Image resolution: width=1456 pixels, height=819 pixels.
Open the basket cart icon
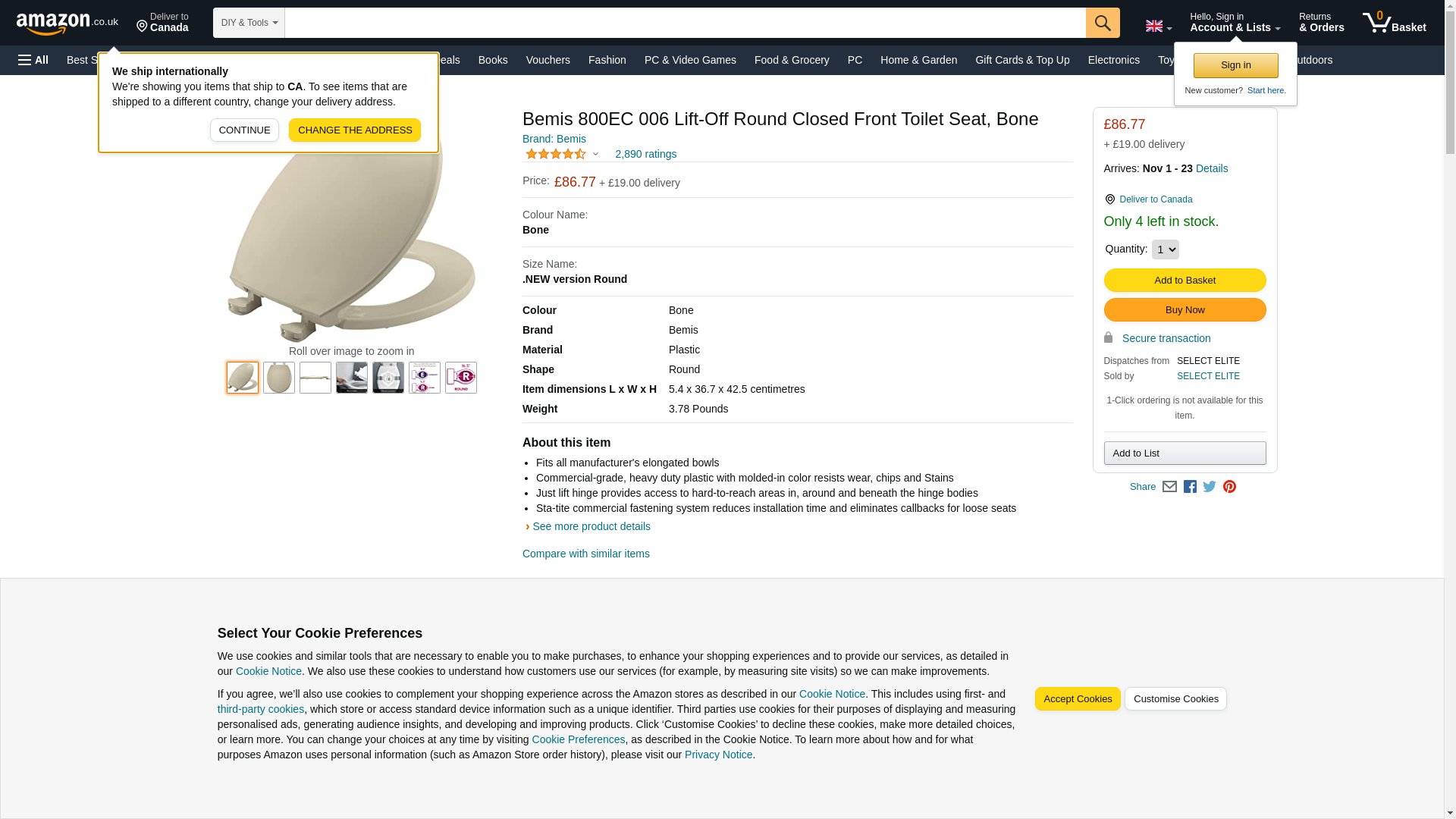click(1394, 23)
